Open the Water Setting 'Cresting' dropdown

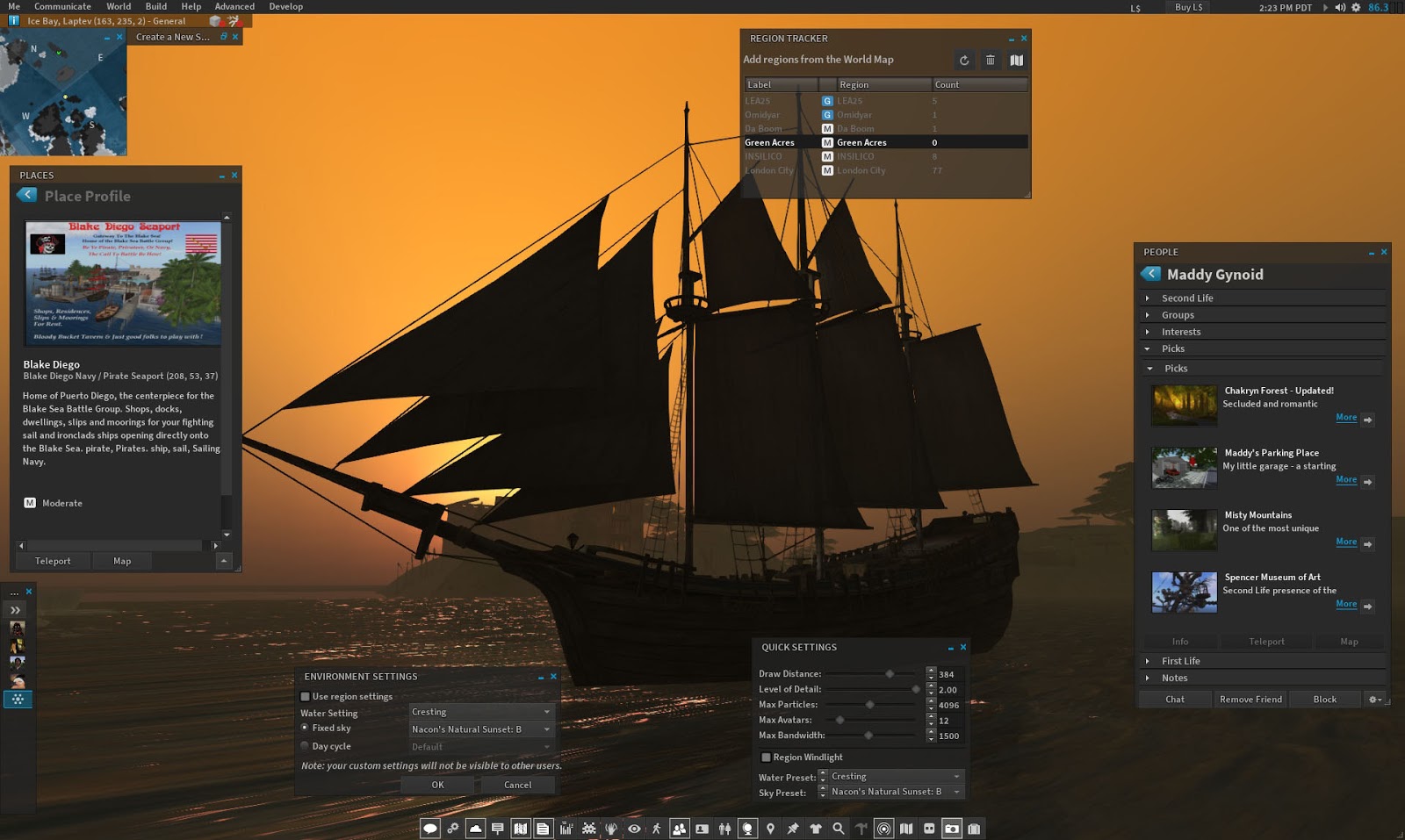coord(479,712)
